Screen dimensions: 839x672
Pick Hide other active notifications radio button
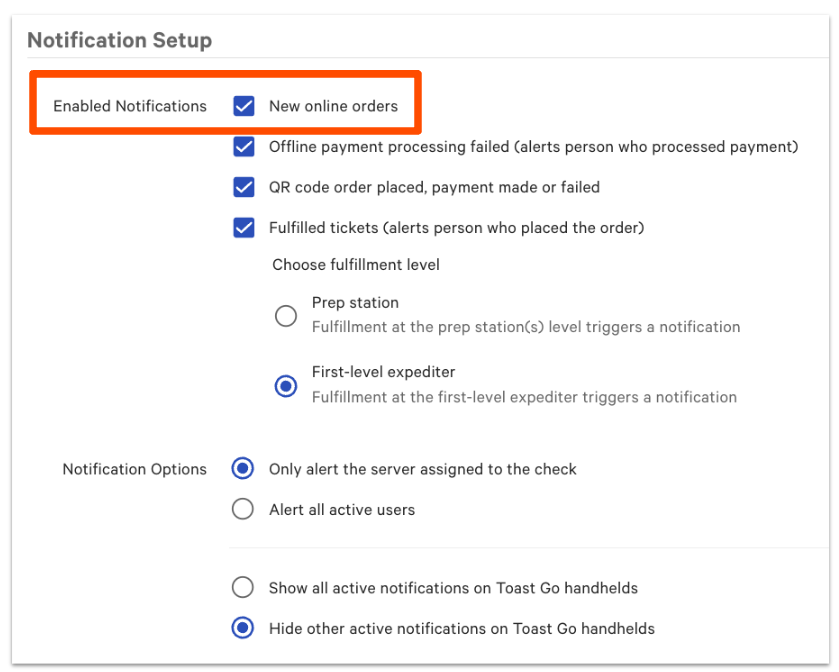point(243,628)
